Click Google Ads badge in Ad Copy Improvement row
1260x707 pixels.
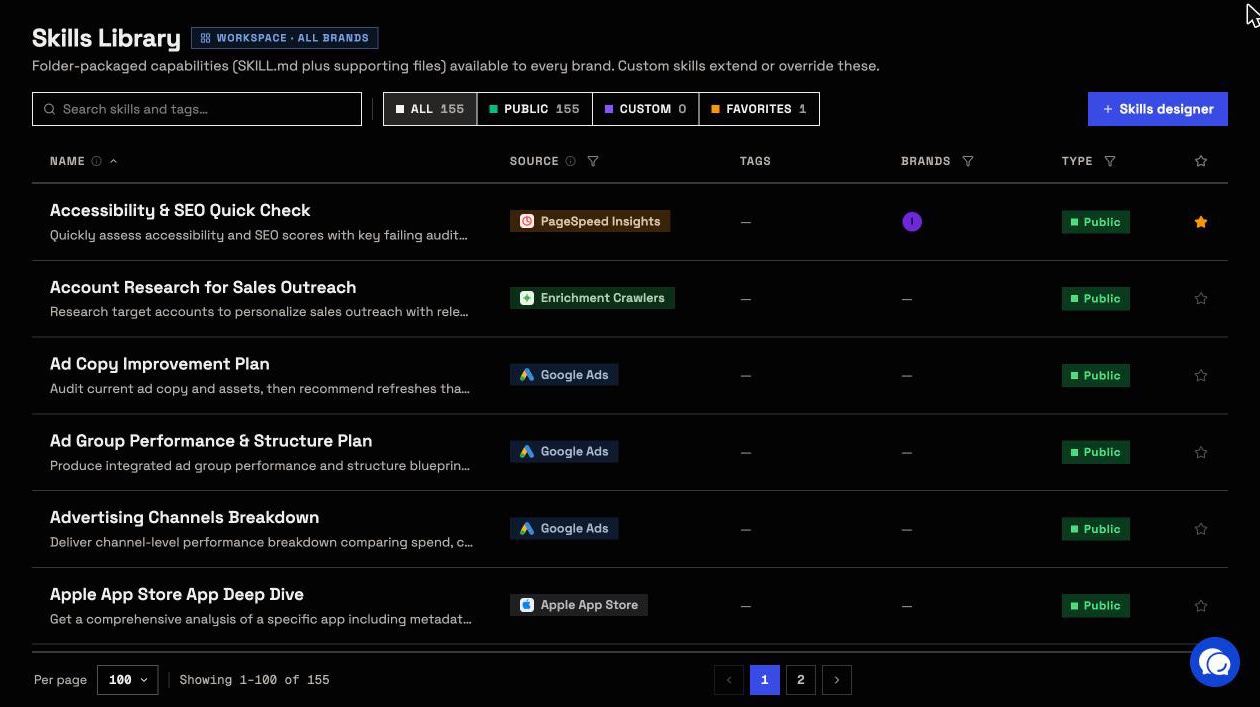click(564, 375)
